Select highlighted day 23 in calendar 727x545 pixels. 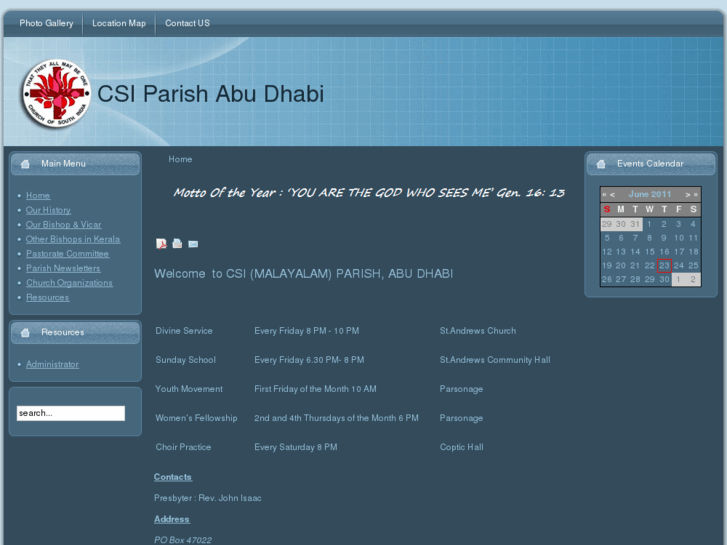664,265
